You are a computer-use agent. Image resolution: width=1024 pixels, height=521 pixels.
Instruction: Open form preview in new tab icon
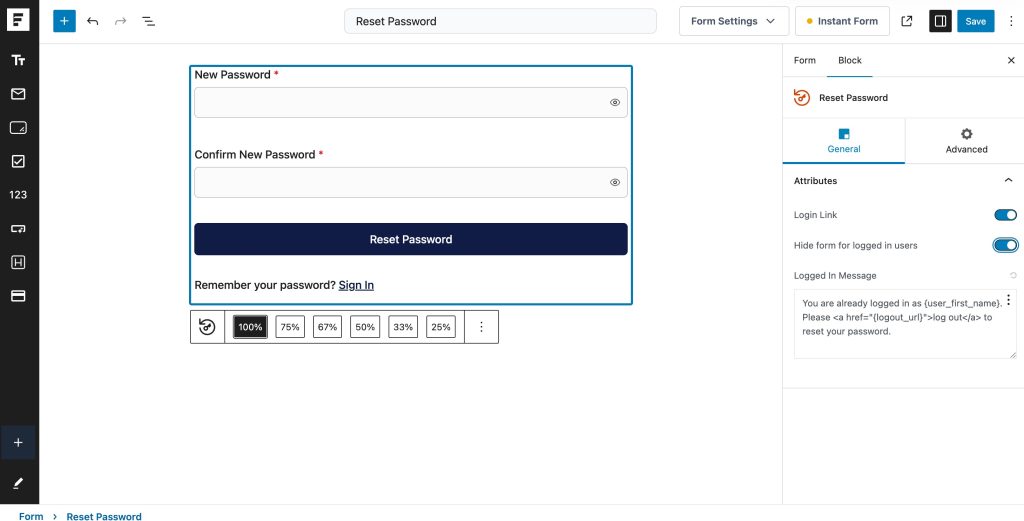point(906,21)
